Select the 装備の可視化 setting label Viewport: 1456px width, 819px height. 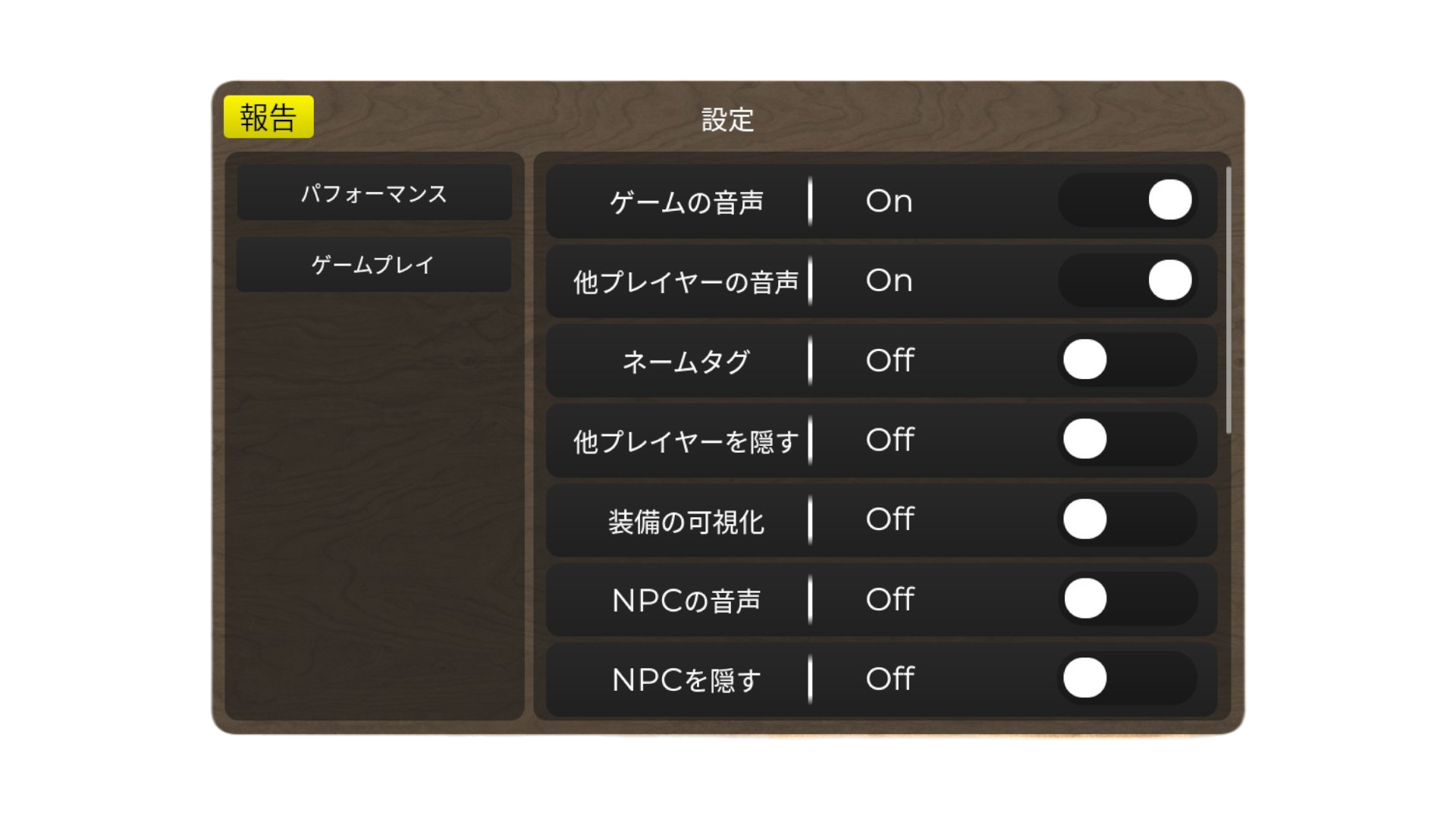point(686,522)
